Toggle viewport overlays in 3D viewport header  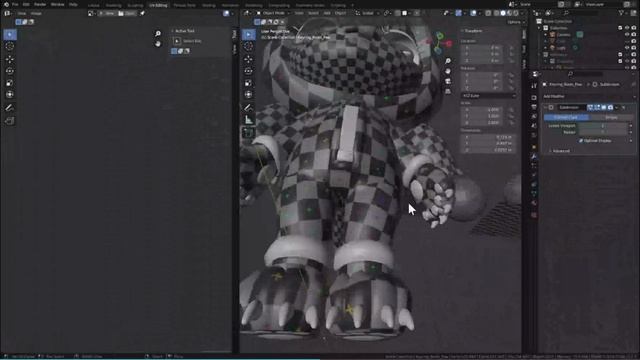(473, 13)
